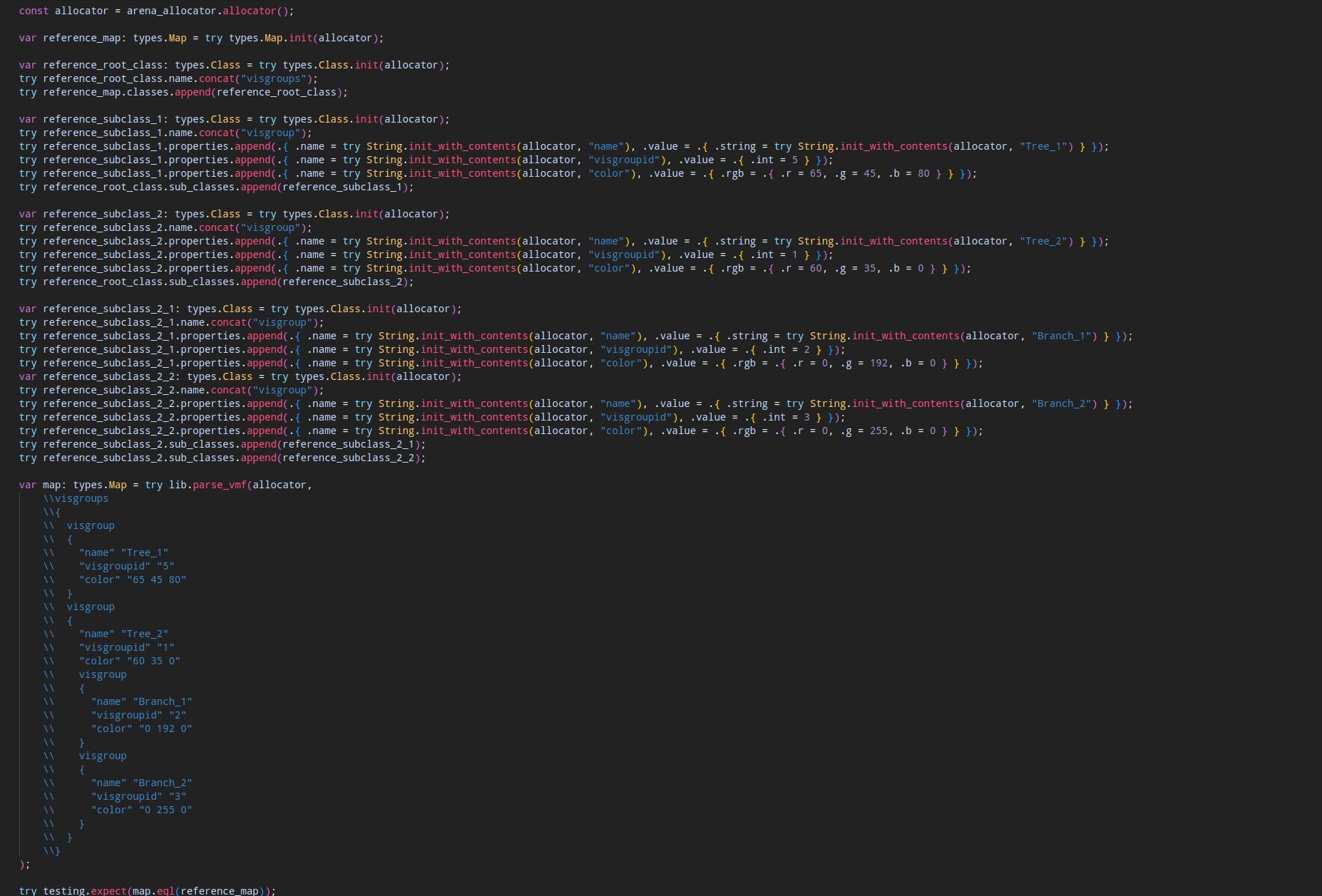Click the "visgroupid" string in subclass_1 properties
Image resolution: width=1322 pixels, height=896 pixels.
tap(625, 160)
